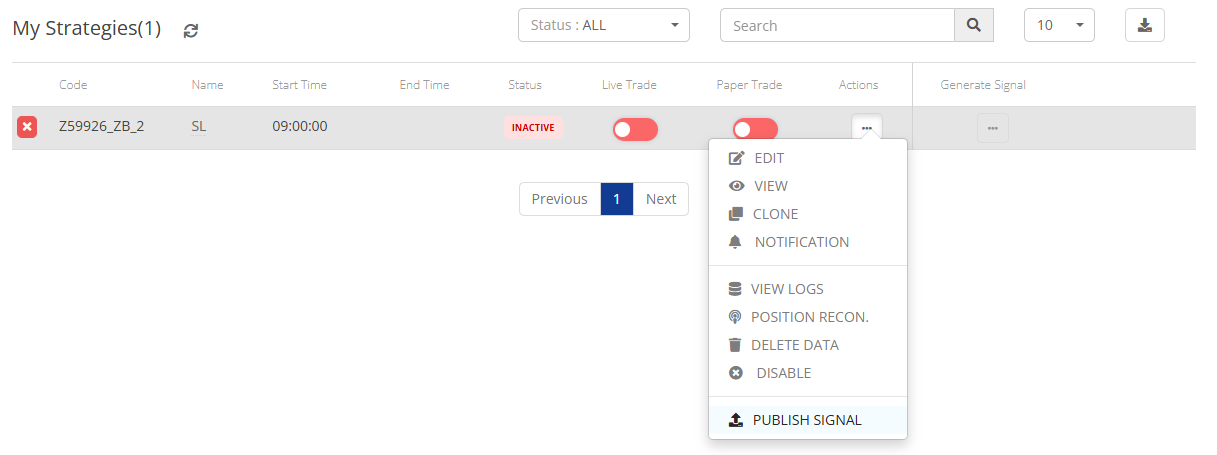1217x455 pixels.
Task: Open VIEW LOGS for the strategy
Action: [x=786, y=289]
